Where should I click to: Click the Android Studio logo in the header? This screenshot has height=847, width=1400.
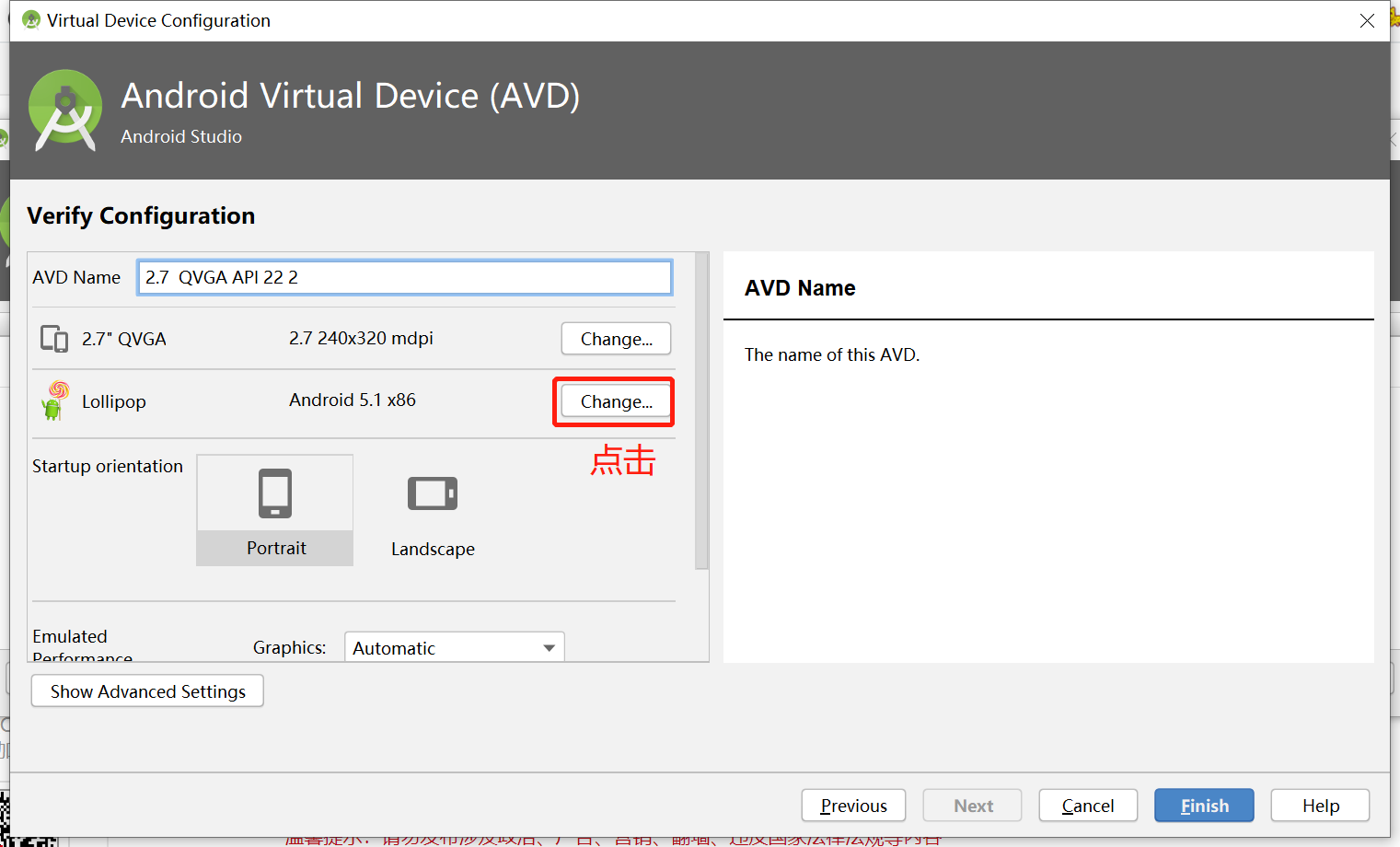coord(64,110)
